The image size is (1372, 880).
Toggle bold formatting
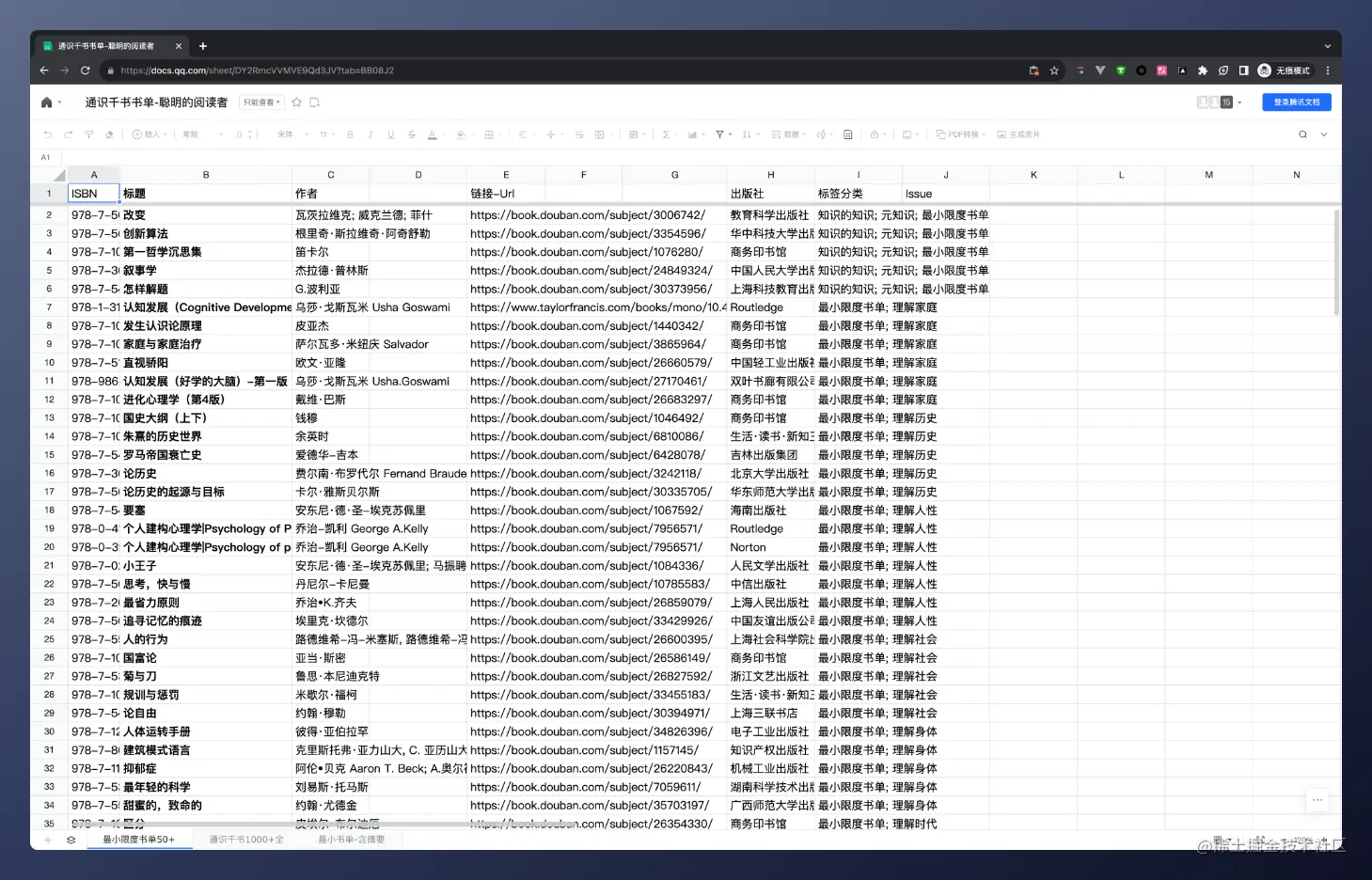pos(350,134)
